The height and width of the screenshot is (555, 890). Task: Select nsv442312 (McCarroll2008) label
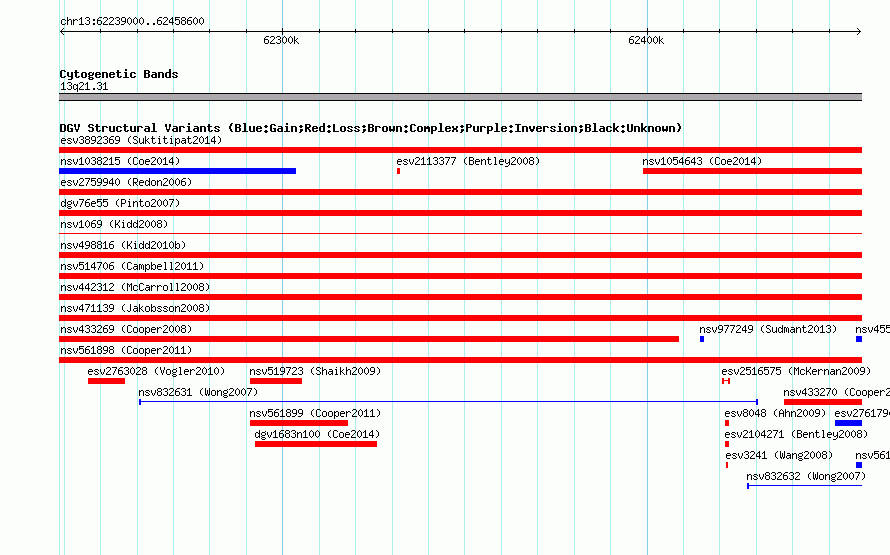point(135,287)
